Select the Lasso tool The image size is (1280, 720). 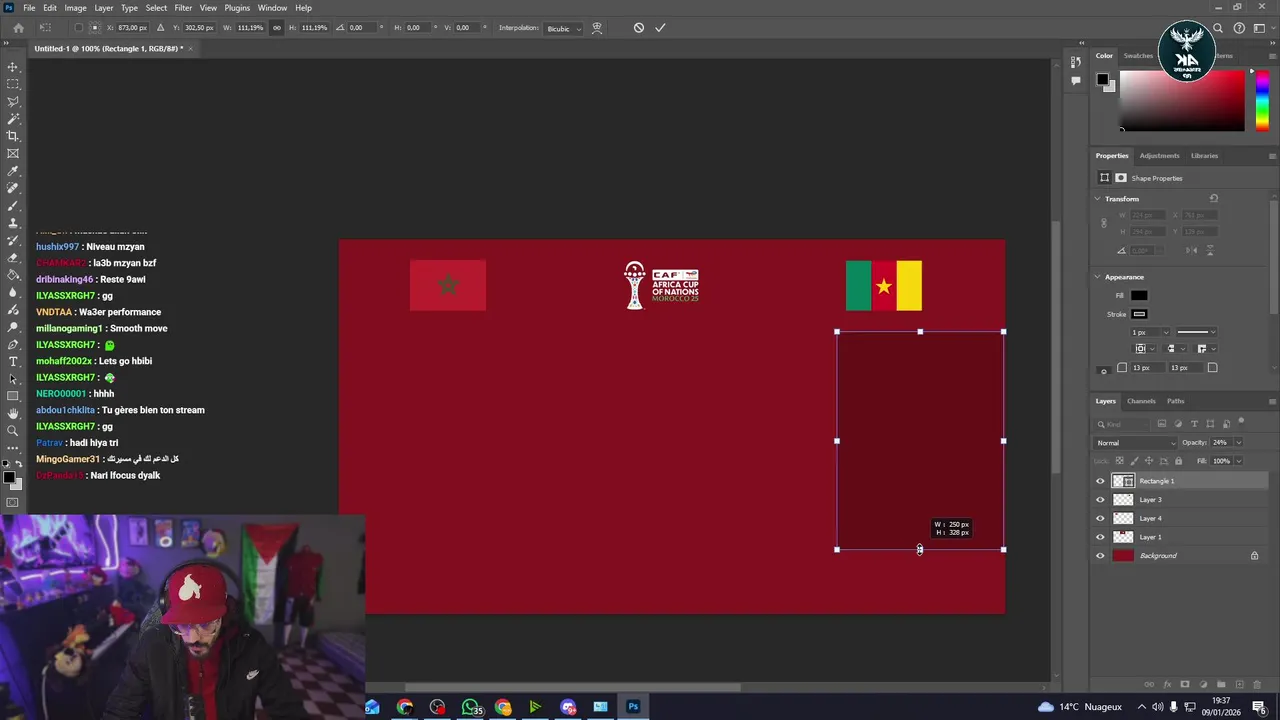[x=13, y=102]
